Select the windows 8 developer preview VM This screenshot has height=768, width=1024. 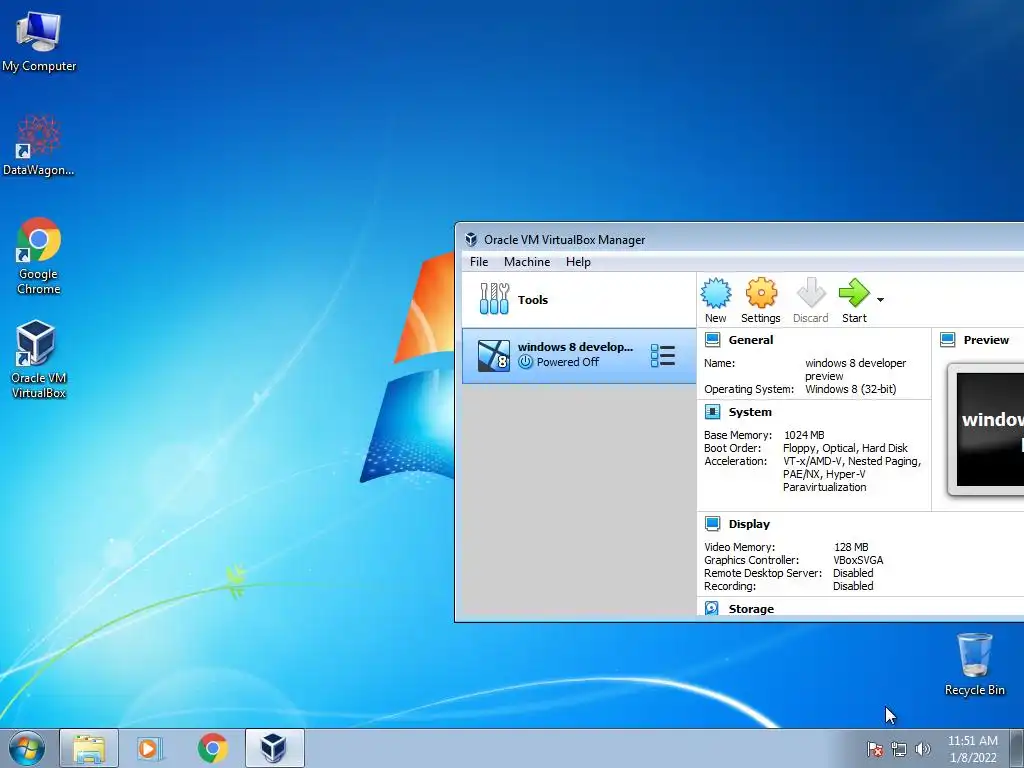pos(579,355)
